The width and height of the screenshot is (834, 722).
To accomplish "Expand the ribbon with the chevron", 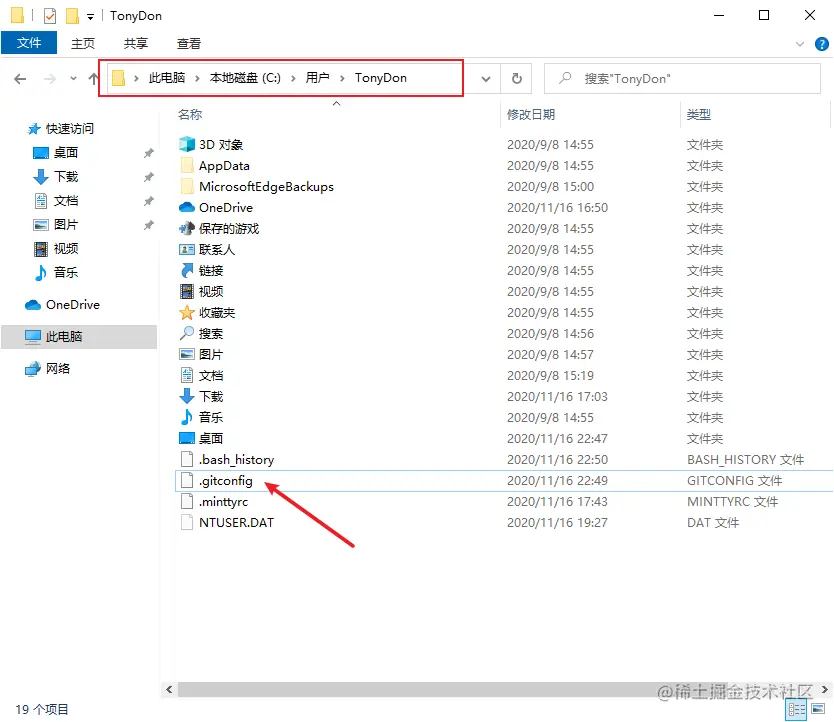I will (799, 44).
